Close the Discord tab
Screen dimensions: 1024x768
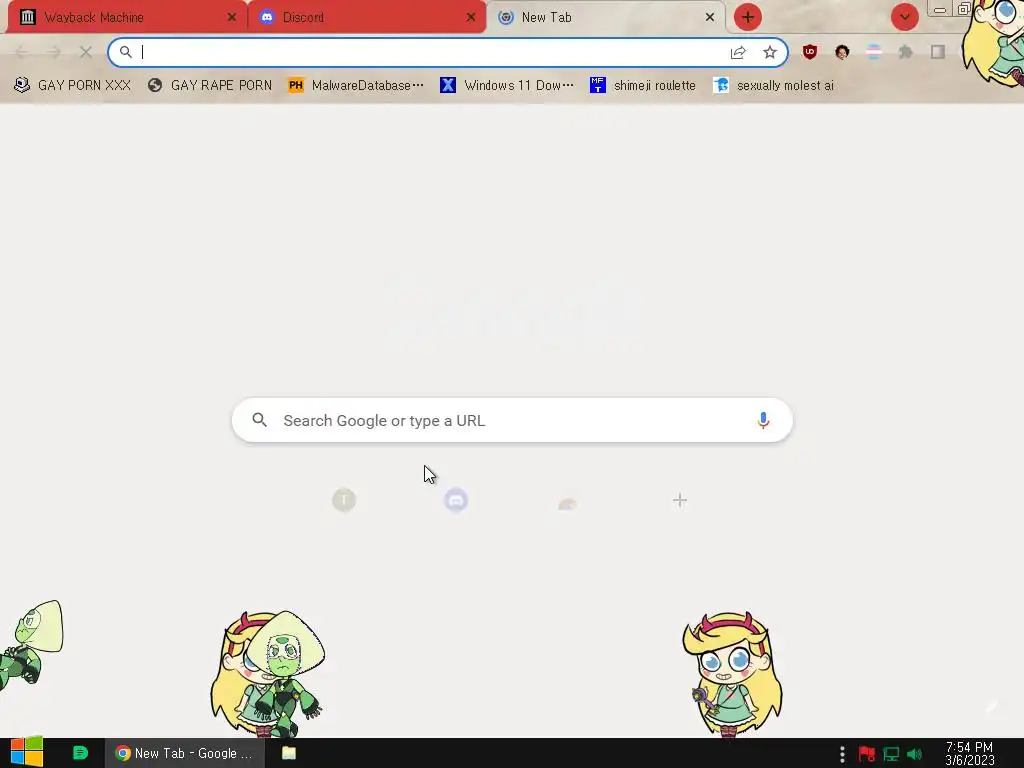[471, 17]
